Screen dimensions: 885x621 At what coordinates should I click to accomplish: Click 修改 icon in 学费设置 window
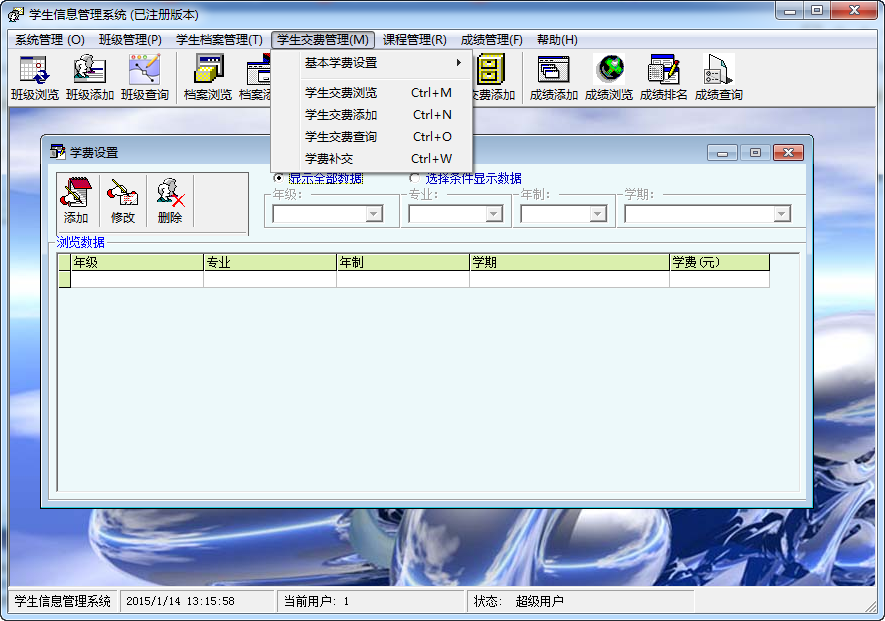(122, 200)
